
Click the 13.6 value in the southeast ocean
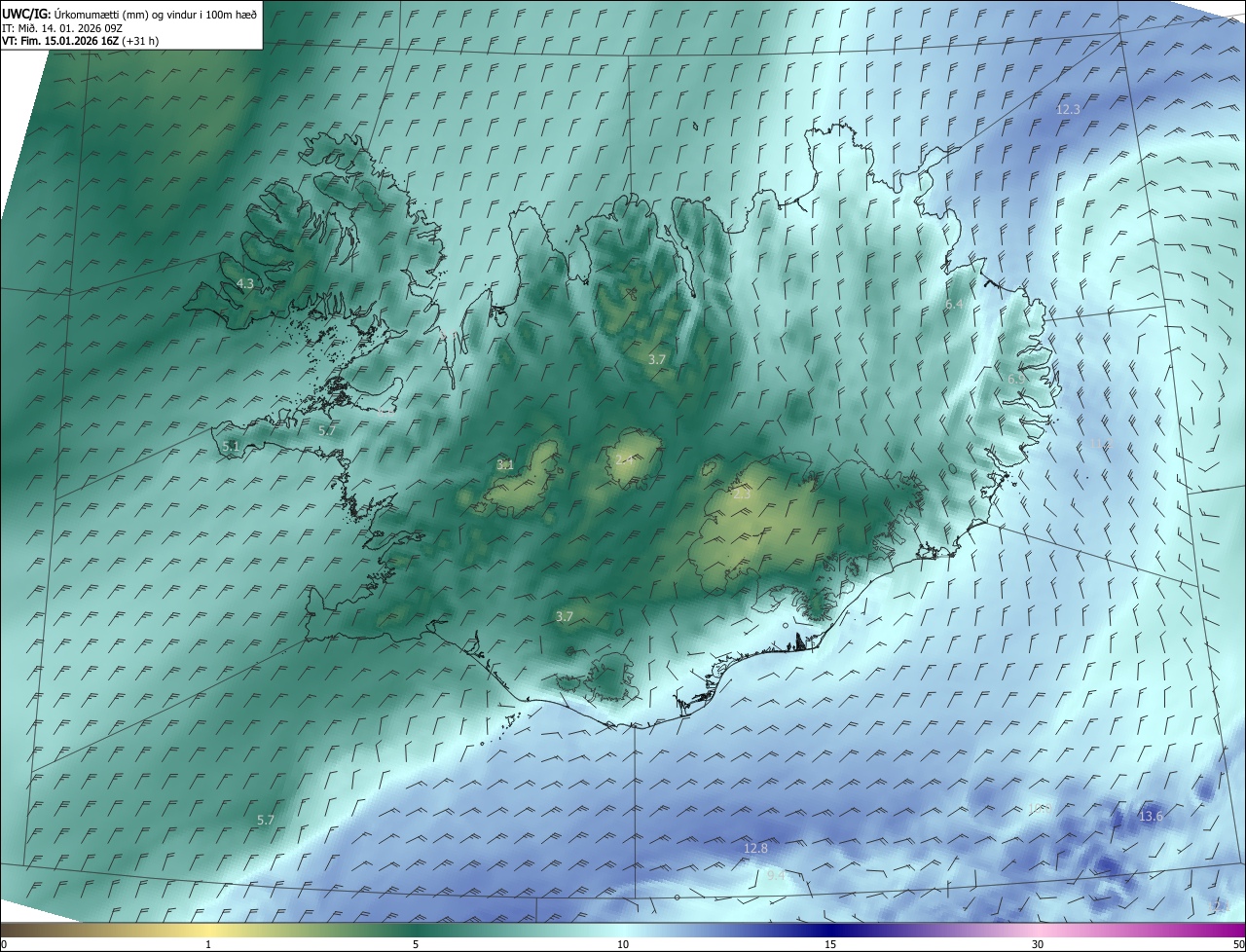point(1151,816)
